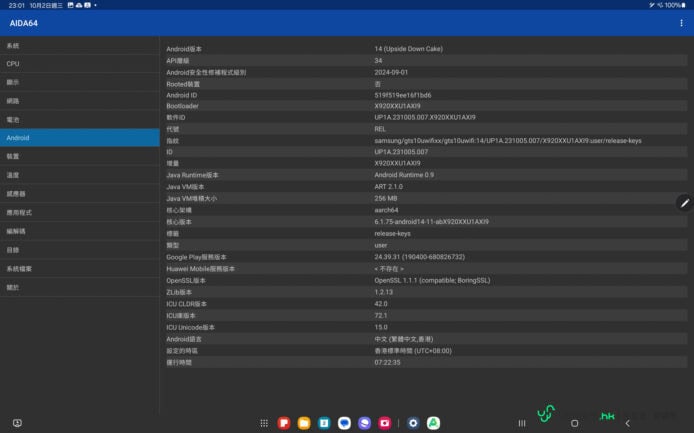Open the 應用程式 apps section
The height and width of the screenshot is (433, 694).
click(x=80, y=213)
